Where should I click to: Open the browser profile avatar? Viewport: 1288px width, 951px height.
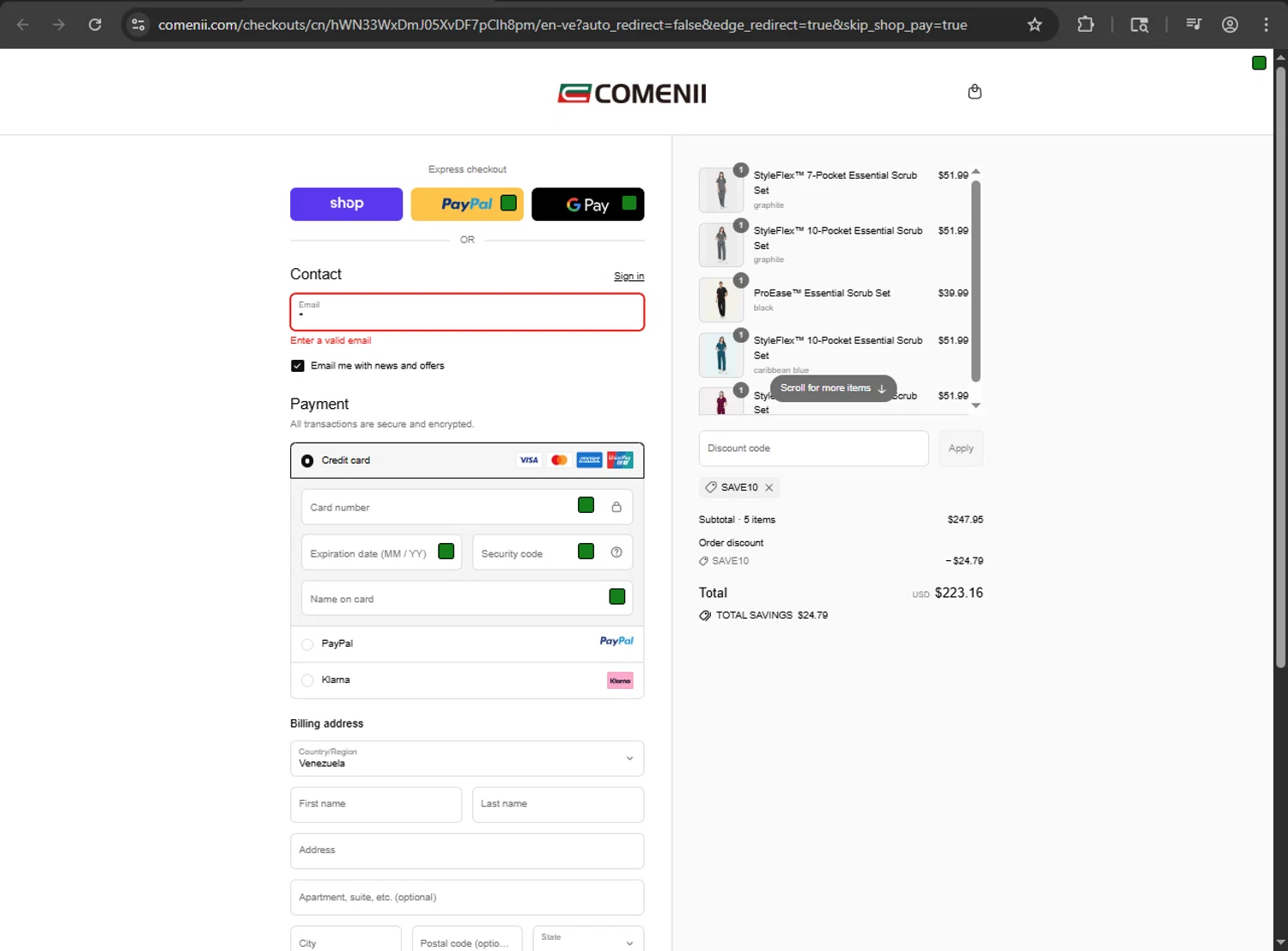pos(1230,25)
